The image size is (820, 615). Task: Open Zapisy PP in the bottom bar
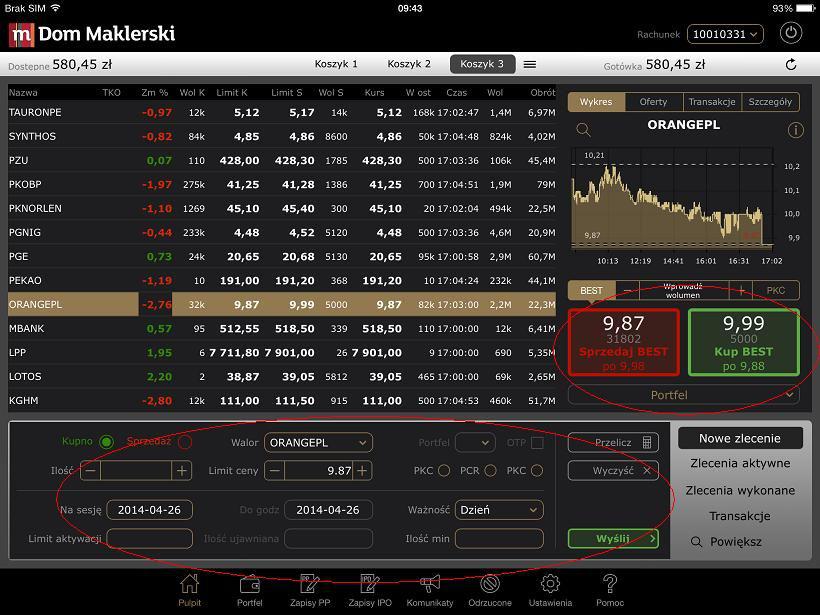(310, 590)
